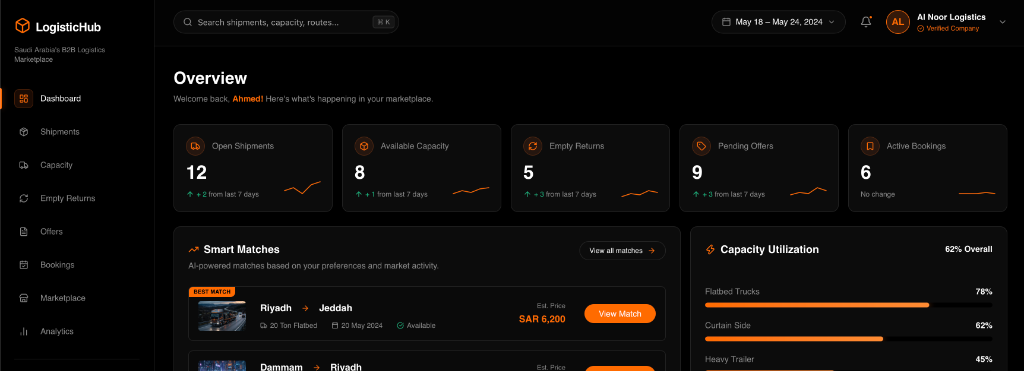The width and height of the screenshot is (1024, 371).
Task: Click the Capacity truck icon in sidebar
Action: (x=24, y=165)
